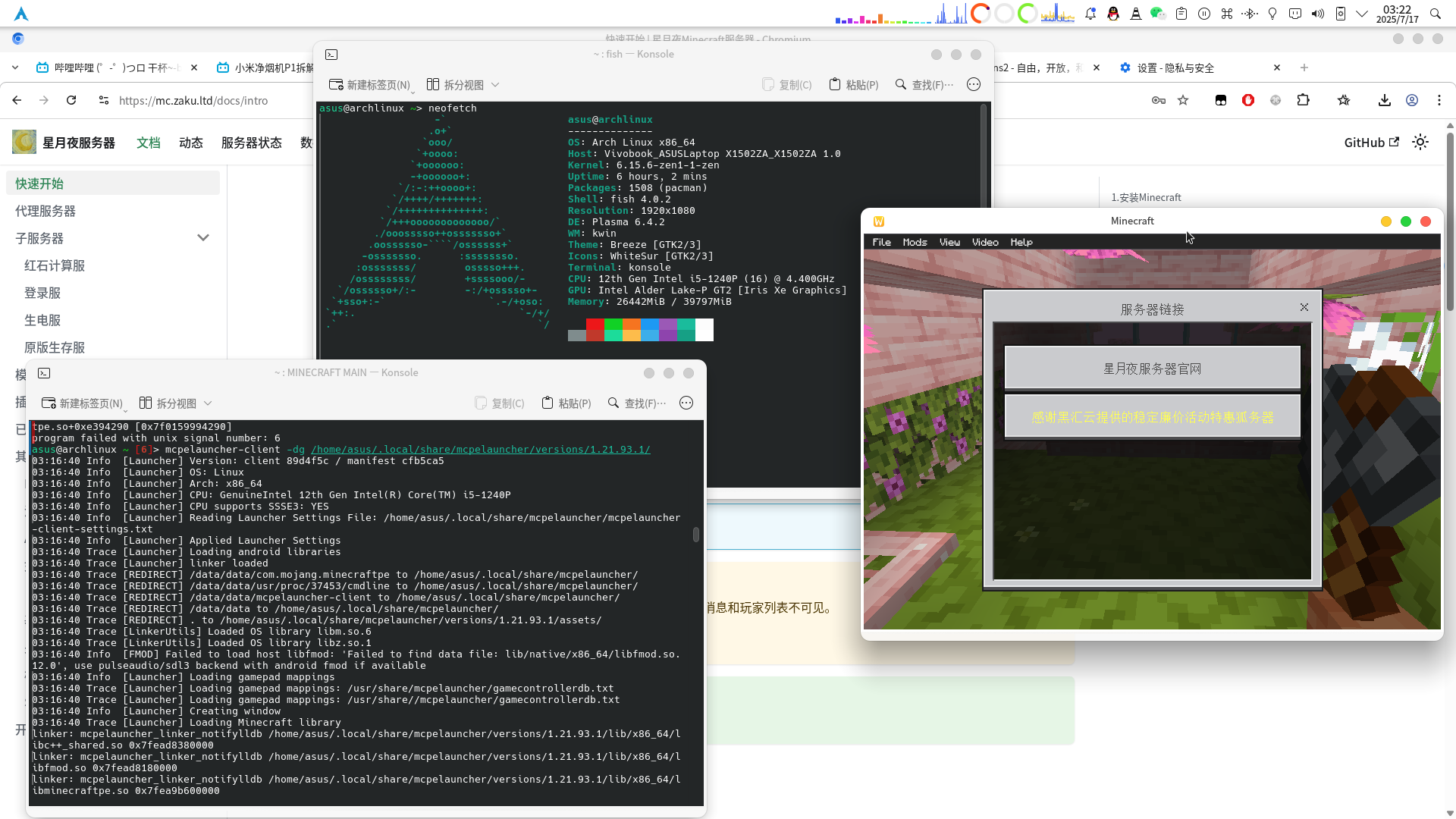Viewport: 1456px width, 819px height.
Task: Open 原版生存服 sidebar entry
Action: [55, 347]
